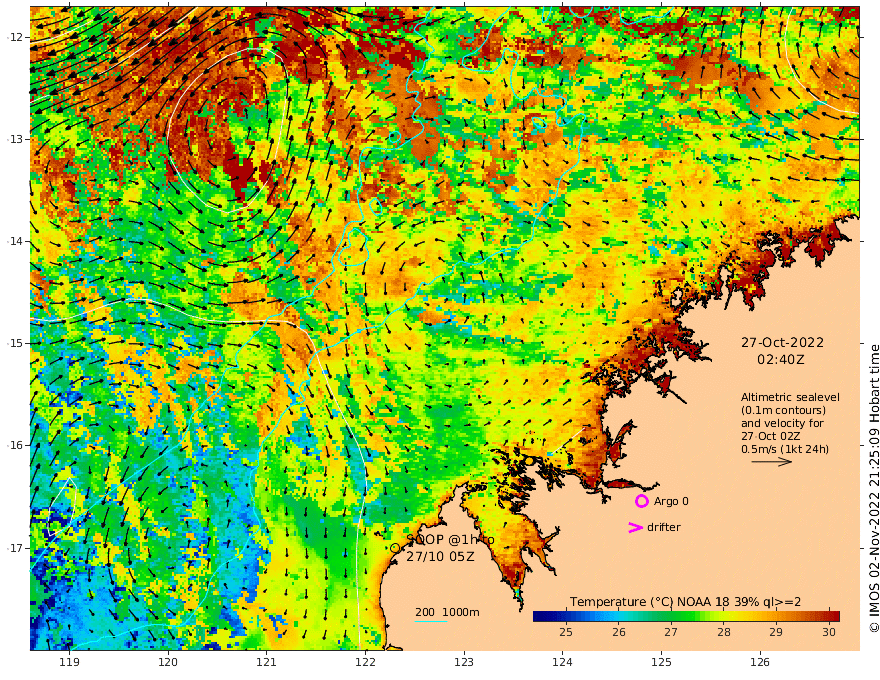Image resolution: width=880 pixels, height=680 pixels.
Task: Click latitude axis label -17
Action: [15, 548]
